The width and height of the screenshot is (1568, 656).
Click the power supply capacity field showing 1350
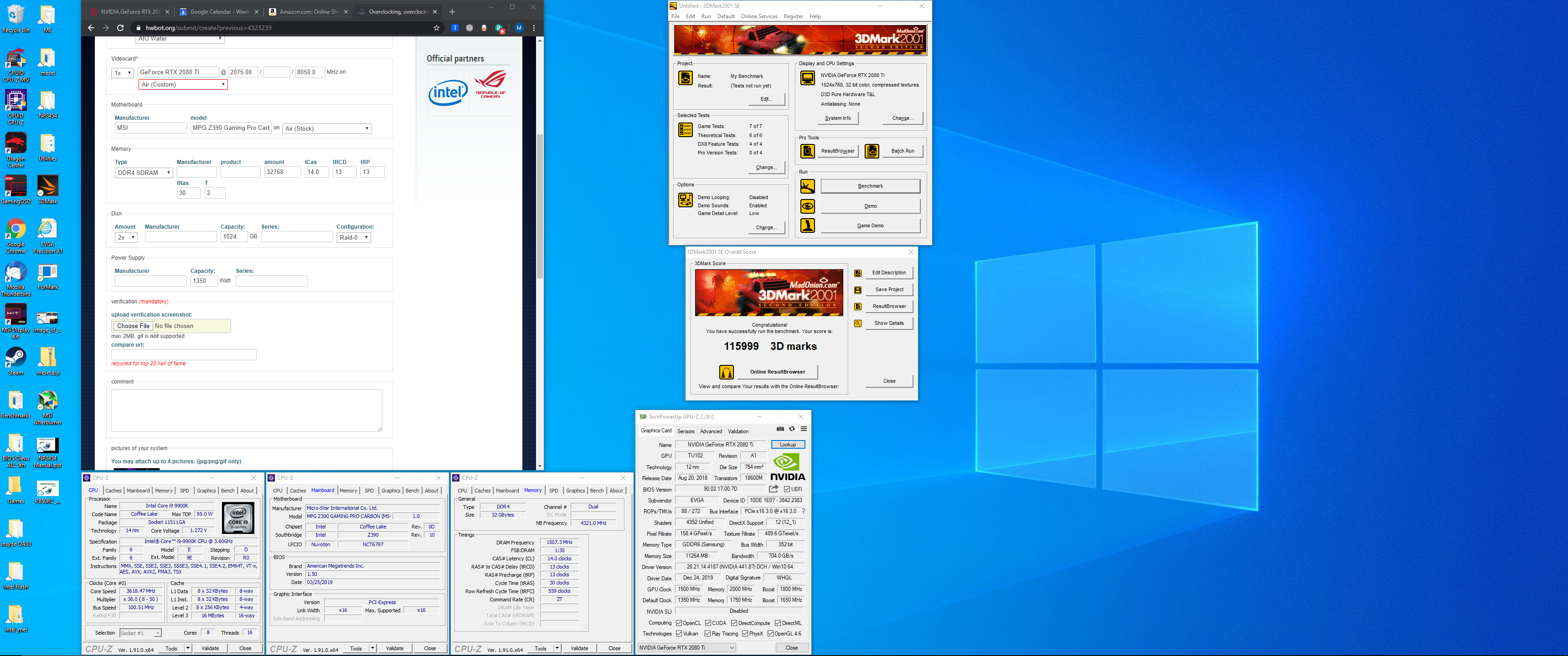(203, 281)
